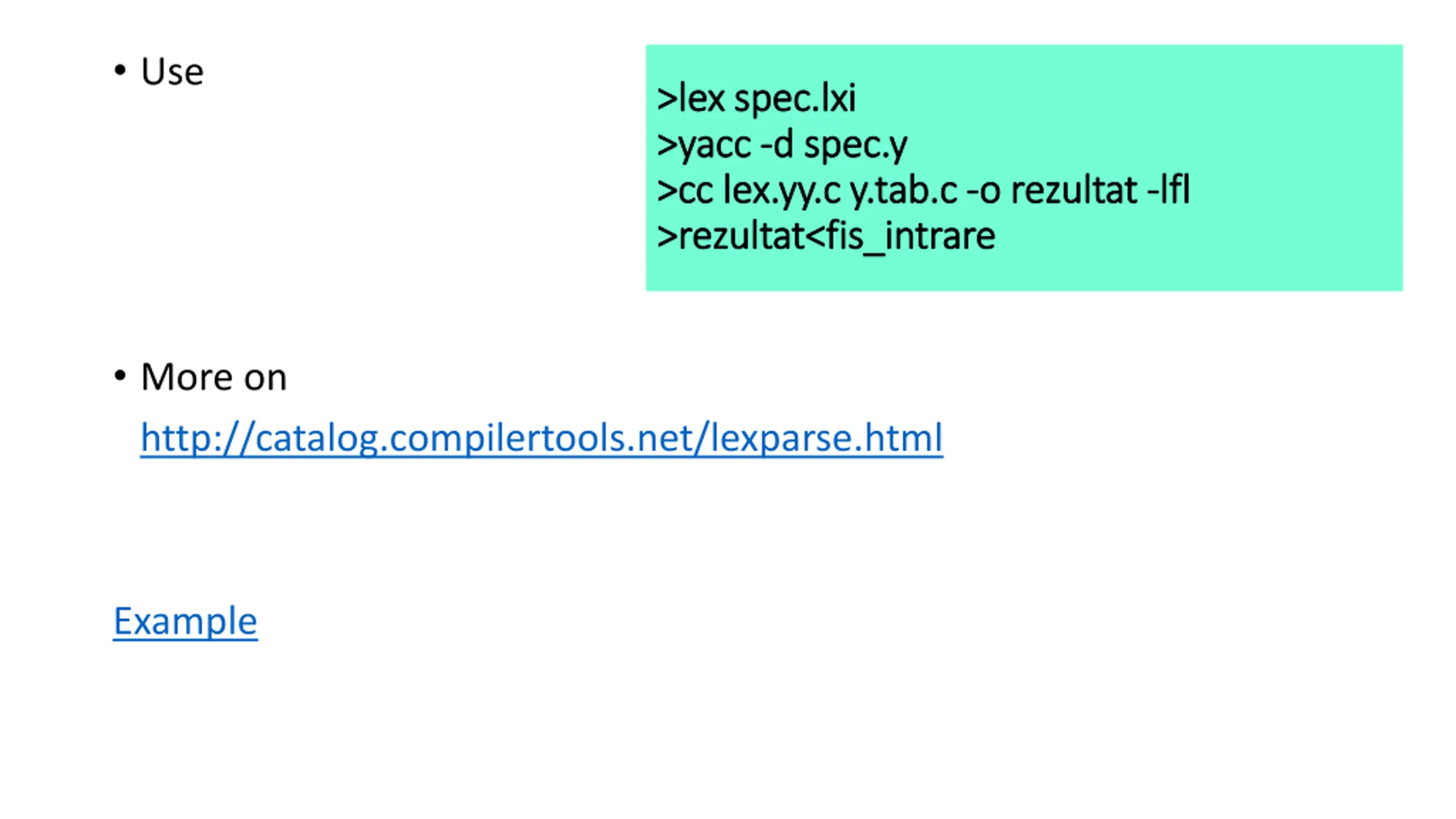Viewport: 1456px width, 819px height.
Task: Open the catalog.compilertools.net lexparse link
Action: click(x=540, y=438)
